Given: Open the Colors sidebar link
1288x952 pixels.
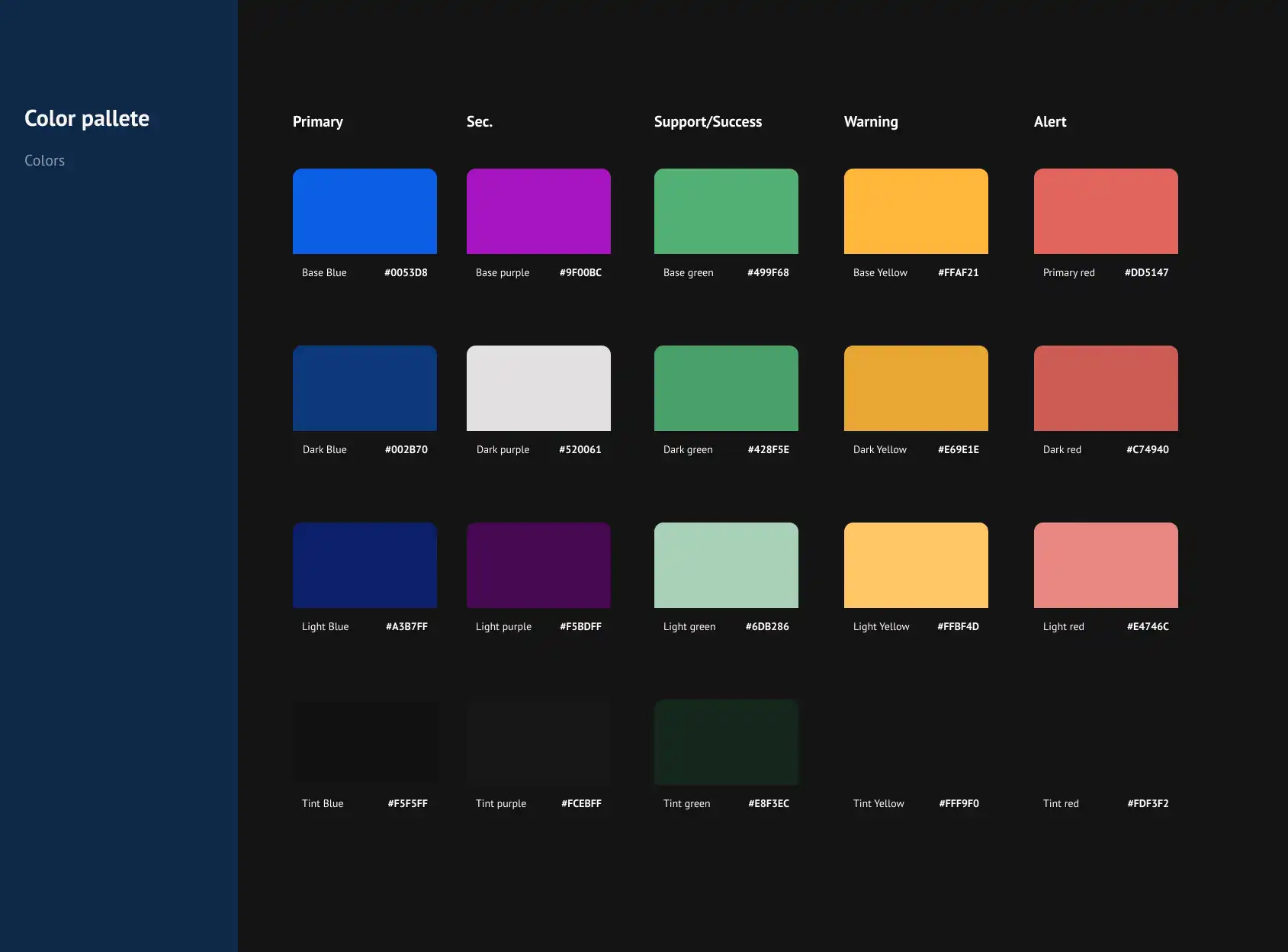Looking at the screenshot, I should pyautogui.click(x=44, y=161).
